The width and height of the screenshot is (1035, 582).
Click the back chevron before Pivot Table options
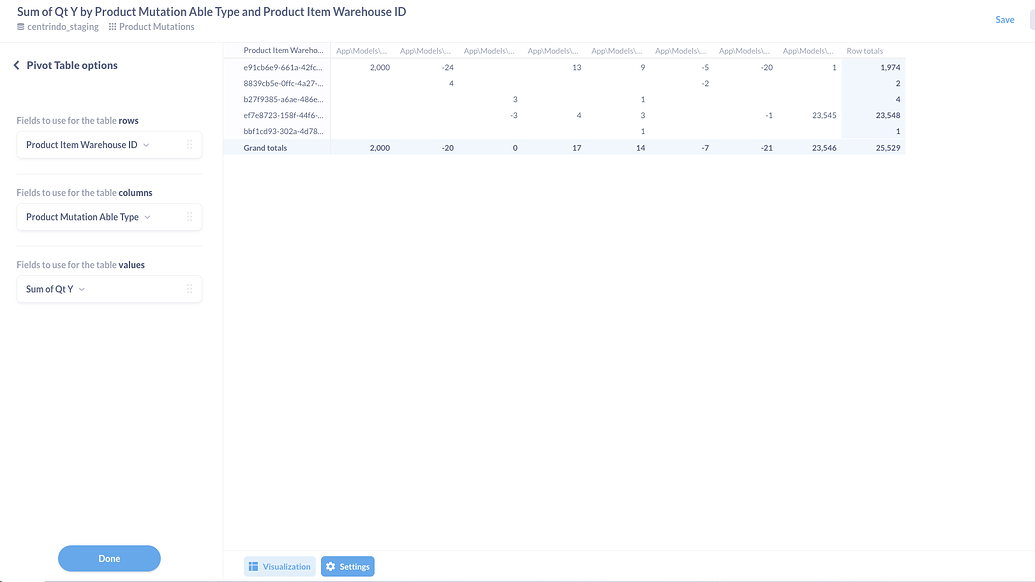pos(15,65)
